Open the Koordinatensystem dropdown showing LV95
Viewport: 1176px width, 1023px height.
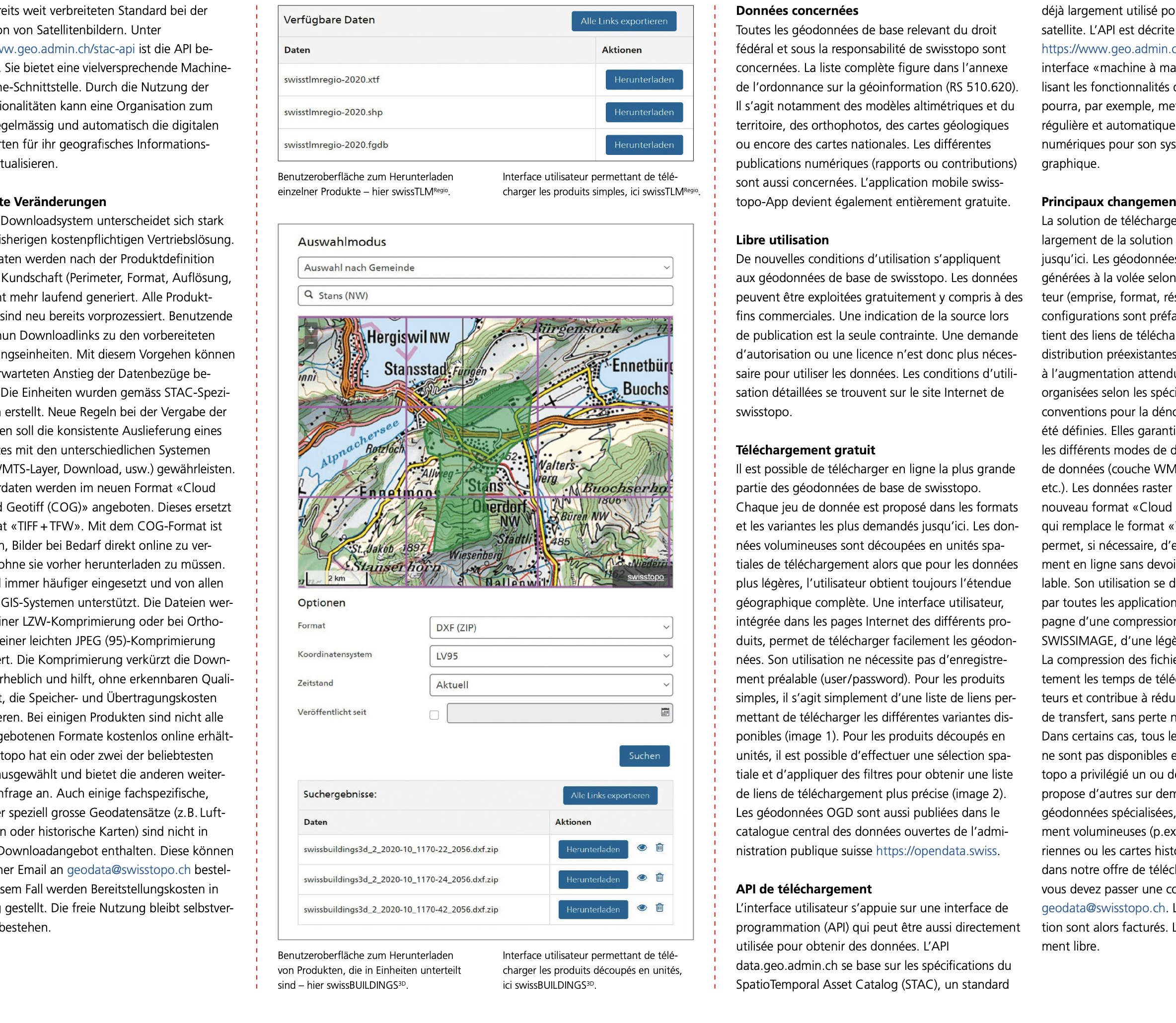pyautogui.click(x=551, y=656)
